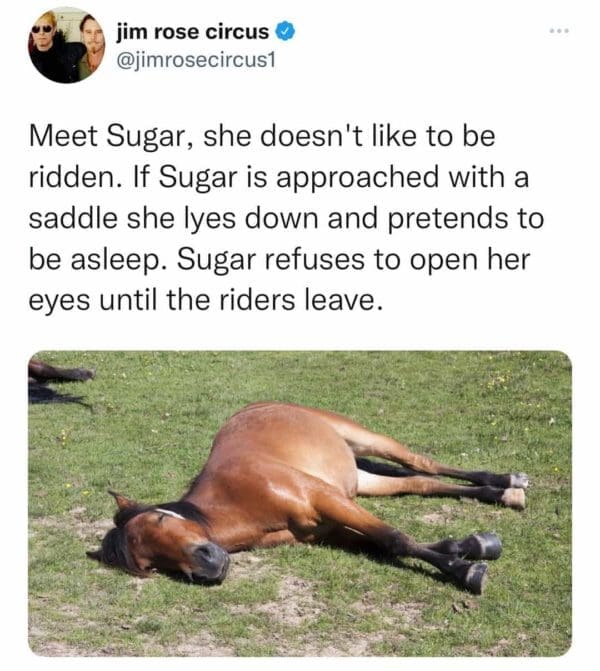Screen dimensions: 600x671
Task: Click the blue verified badge
Action: 285,31
